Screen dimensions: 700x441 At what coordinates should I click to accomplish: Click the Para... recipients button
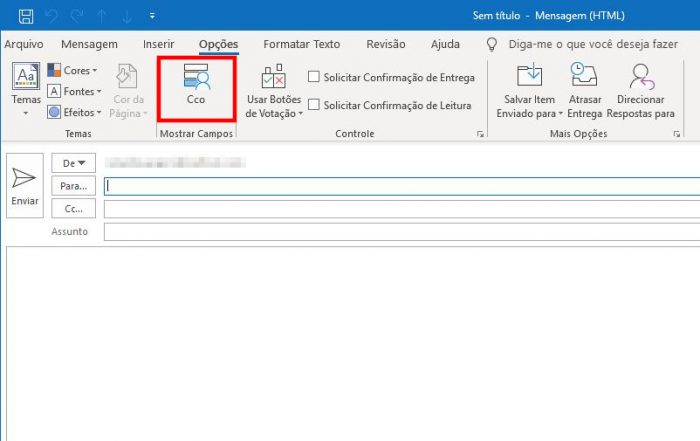click(74, 186)
